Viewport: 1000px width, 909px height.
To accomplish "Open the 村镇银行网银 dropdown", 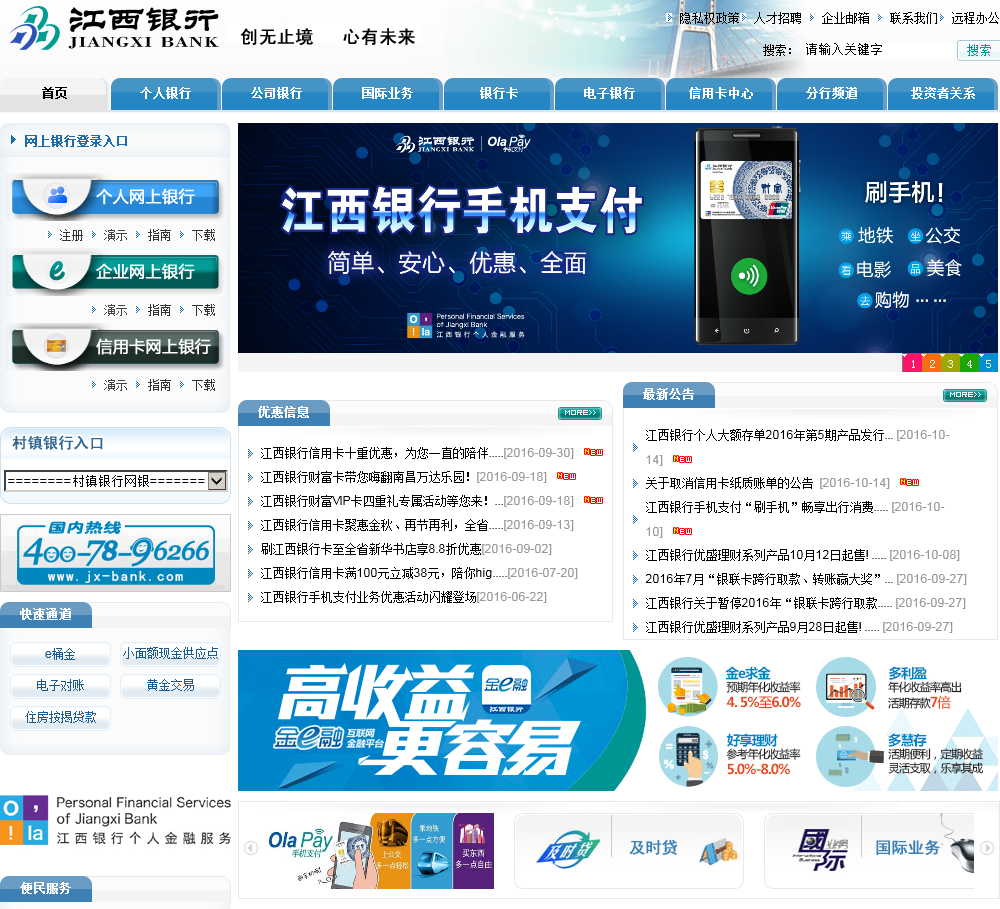I will 115,480.
